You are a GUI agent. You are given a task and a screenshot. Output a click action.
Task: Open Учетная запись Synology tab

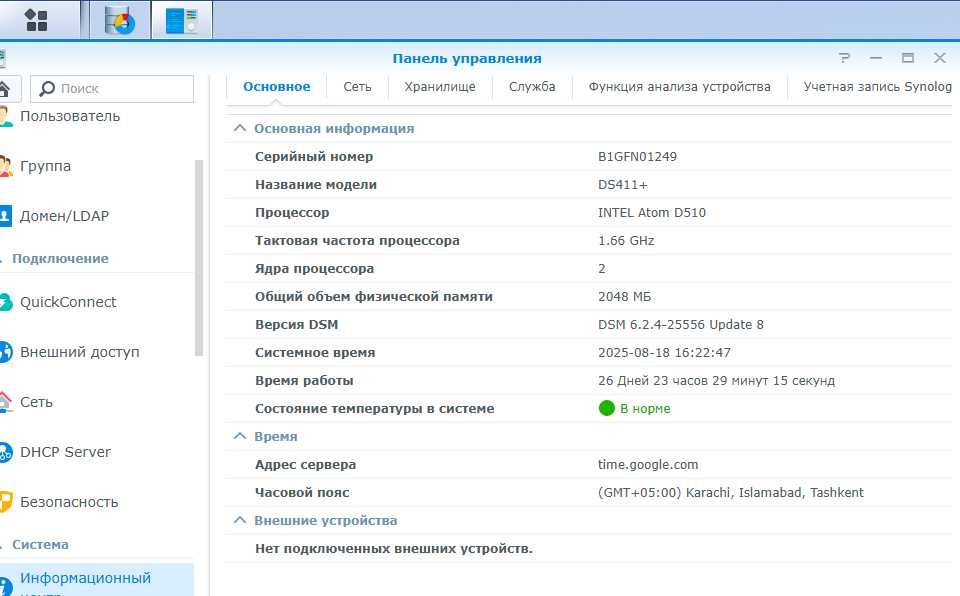pos(877,87)
